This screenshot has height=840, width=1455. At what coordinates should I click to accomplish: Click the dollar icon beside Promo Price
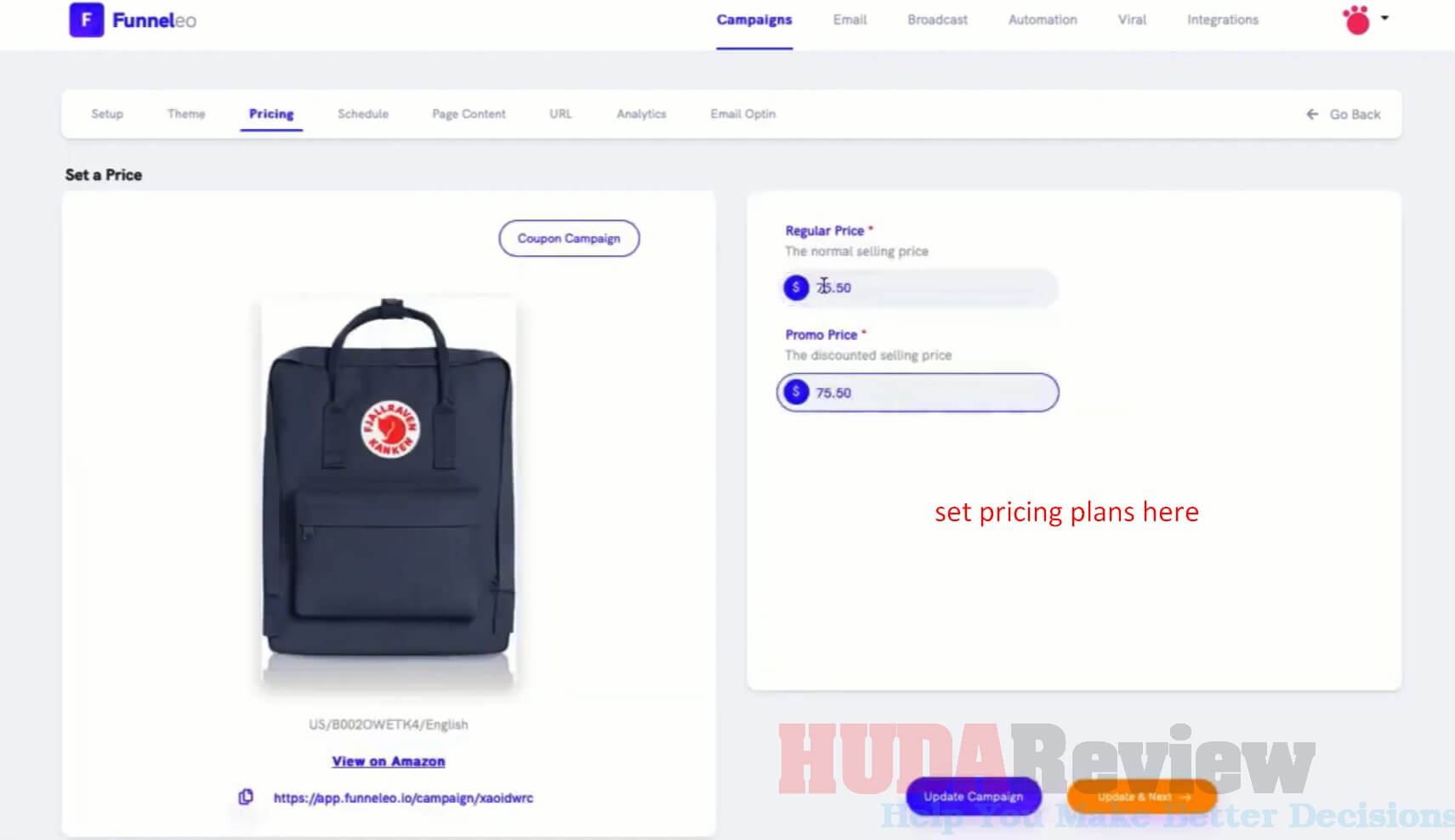point(796,392)
